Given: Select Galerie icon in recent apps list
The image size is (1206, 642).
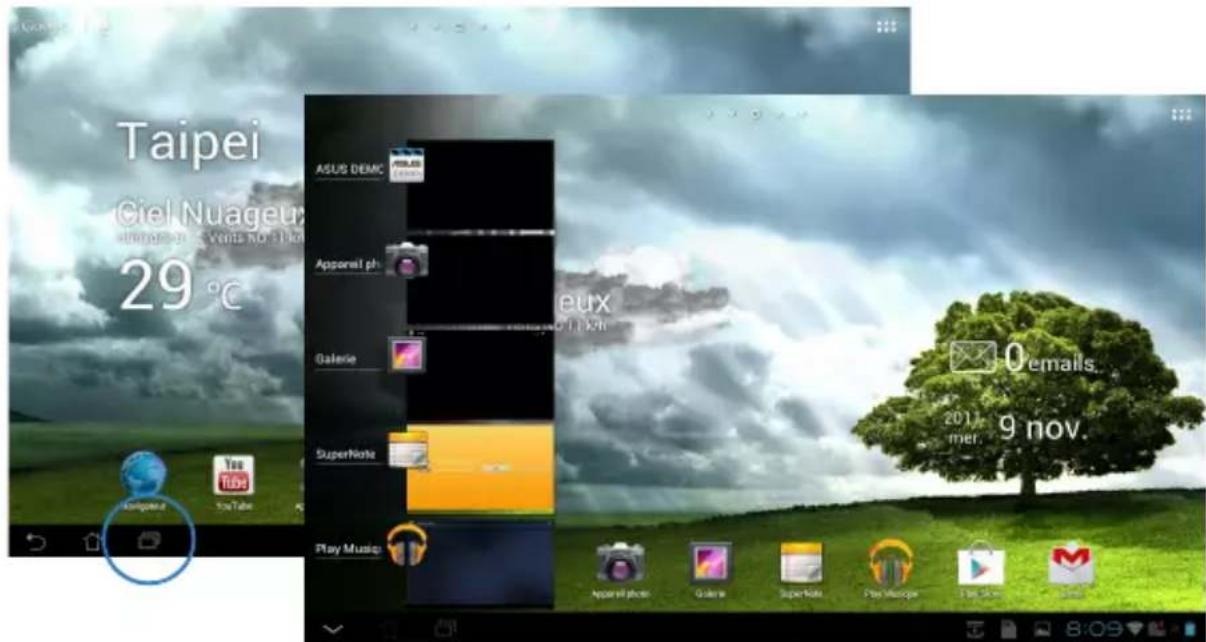Looking at the screenshot, I should coord(407,354).
